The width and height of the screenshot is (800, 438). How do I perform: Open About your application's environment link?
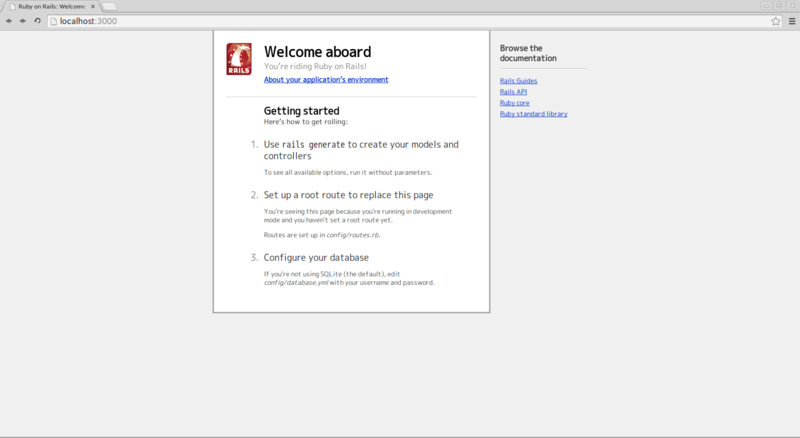326,80
